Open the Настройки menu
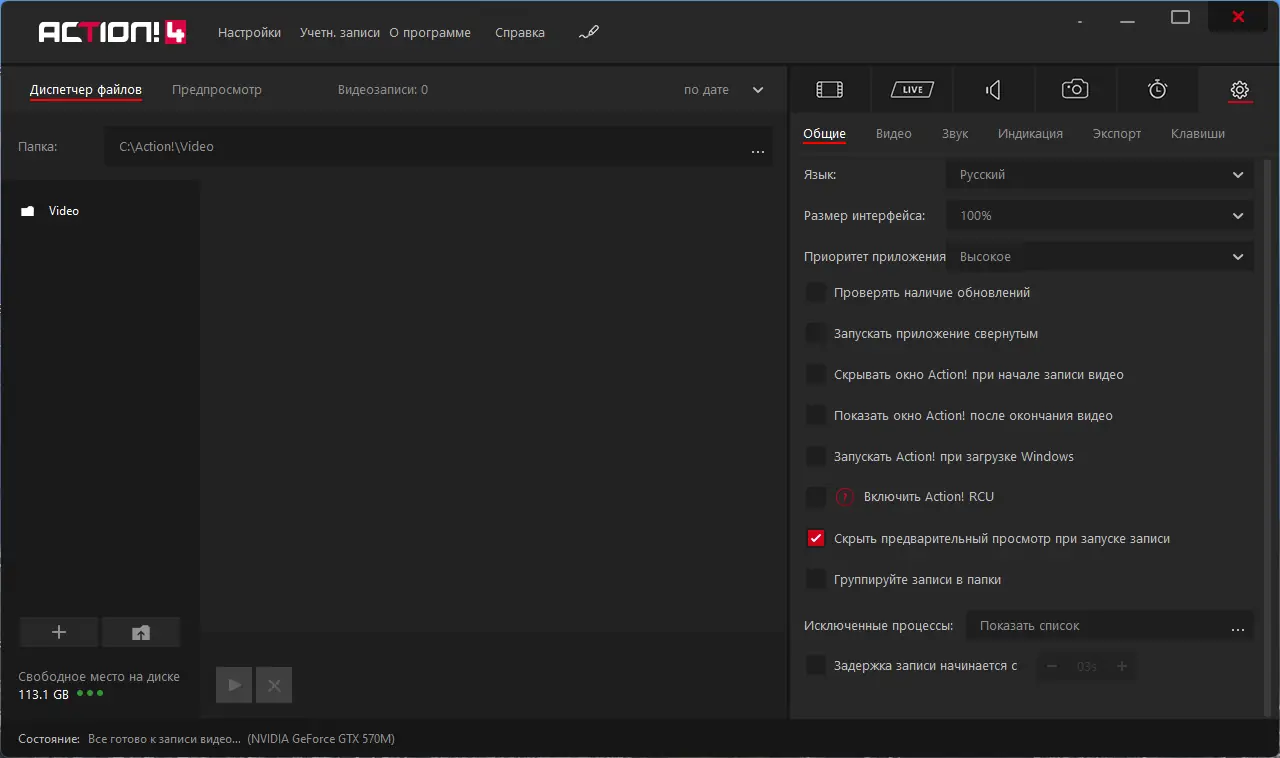Screen dimensions: 1280x758 (x=249, y=33)
